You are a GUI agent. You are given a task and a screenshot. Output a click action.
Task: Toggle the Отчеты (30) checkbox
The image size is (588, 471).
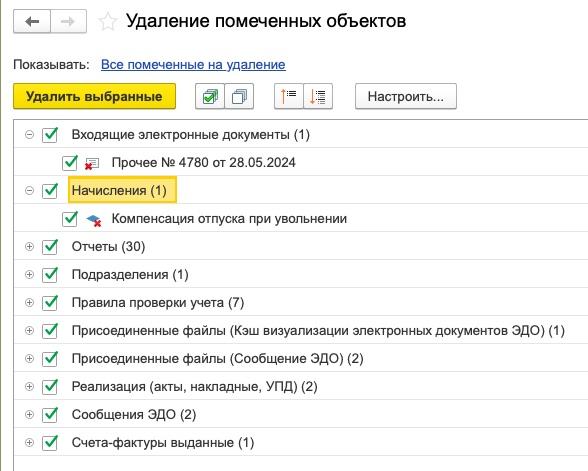point(50,247)
